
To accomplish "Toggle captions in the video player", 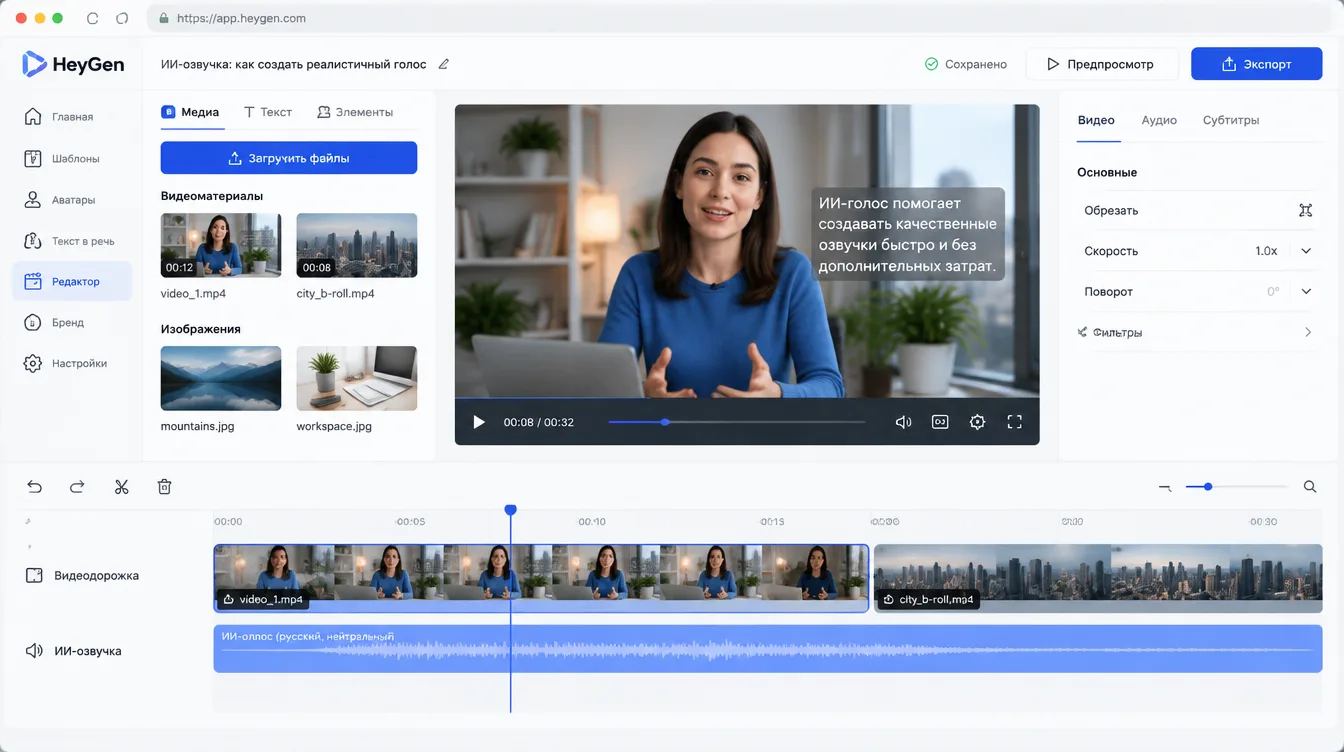I will tap(940, 422).
